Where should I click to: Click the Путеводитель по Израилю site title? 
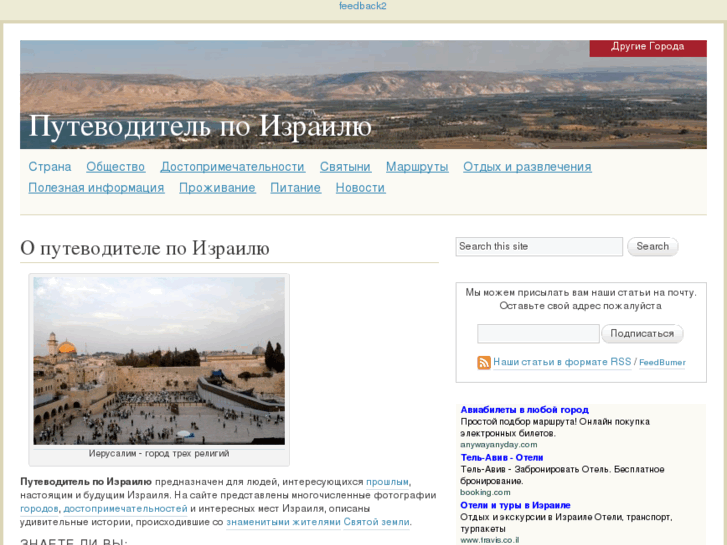(x=200, y=126)
